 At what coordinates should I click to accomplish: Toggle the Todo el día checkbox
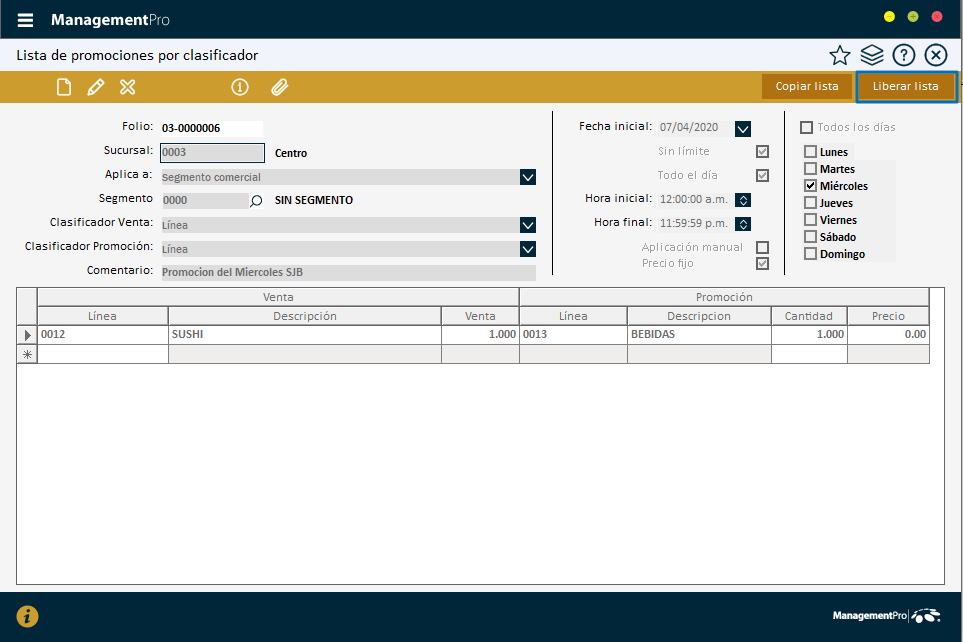[762, 176]
